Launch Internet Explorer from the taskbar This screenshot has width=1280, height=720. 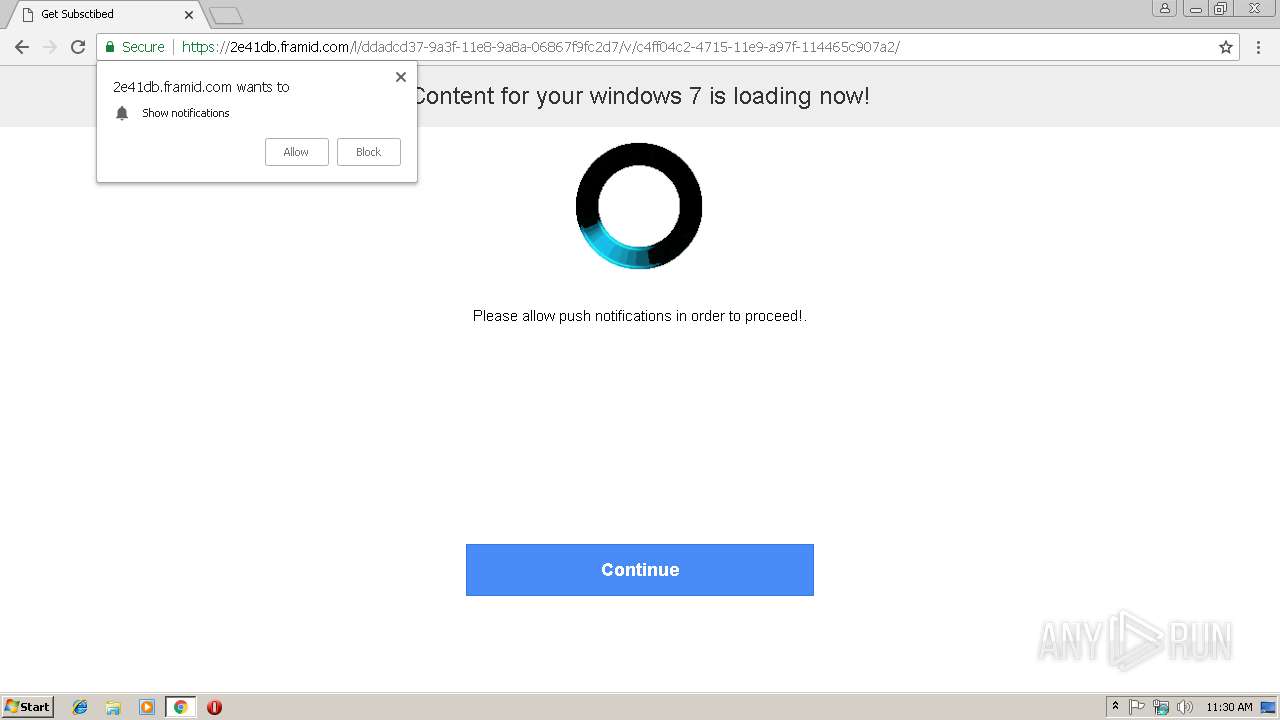(80, 707)
